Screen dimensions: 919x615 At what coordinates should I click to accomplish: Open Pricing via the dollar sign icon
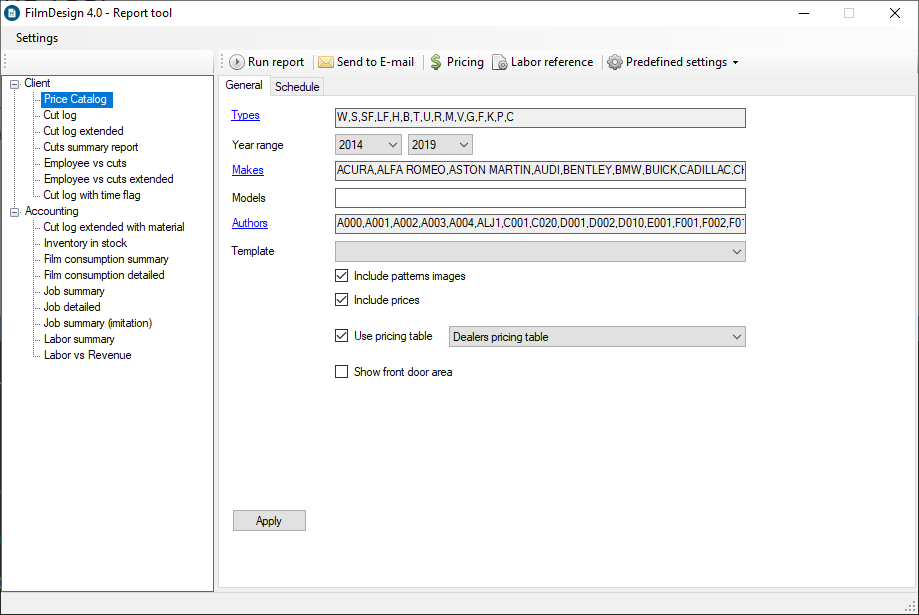(x=436, y=62)
